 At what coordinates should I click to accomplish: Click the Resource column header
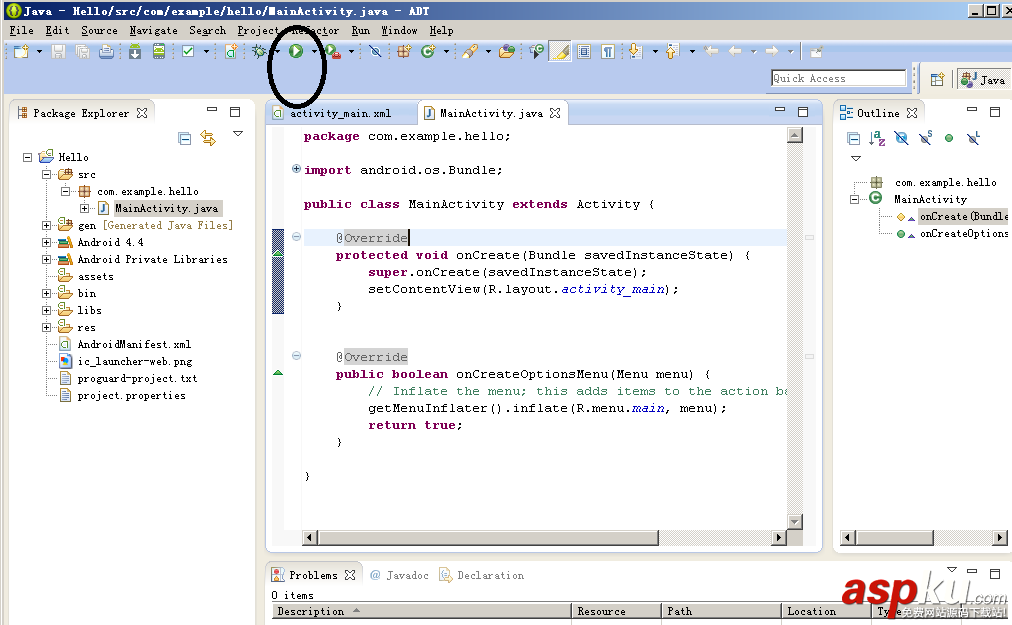[616, 611]
